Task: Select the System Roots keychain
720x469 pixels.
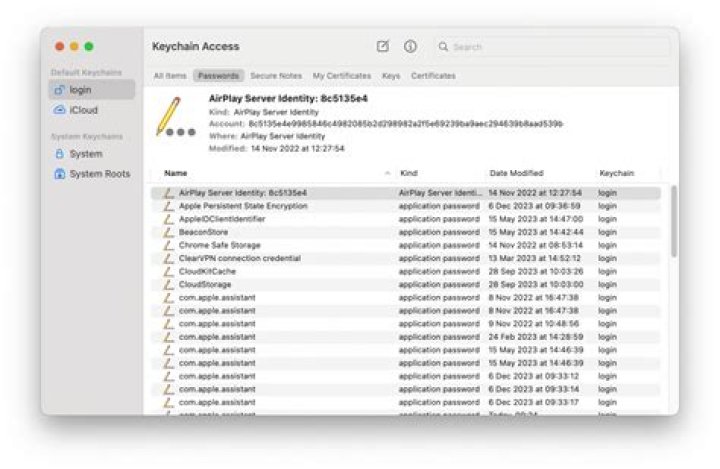Action: 92,174
